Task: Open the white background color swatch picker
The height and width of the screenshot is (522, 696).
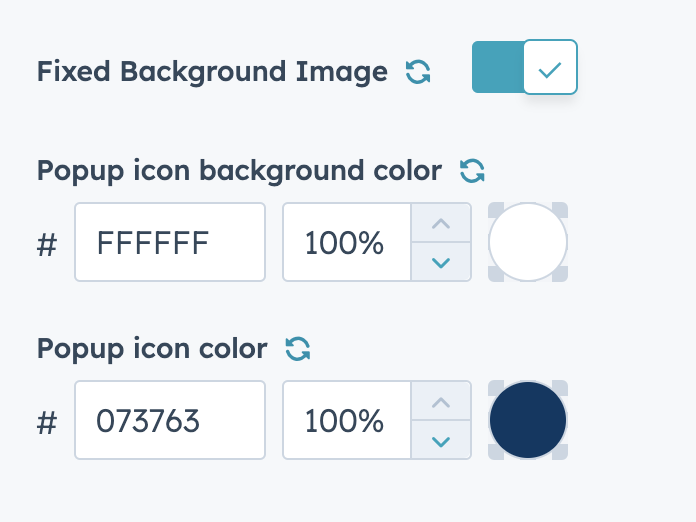Action: point(528,242)
